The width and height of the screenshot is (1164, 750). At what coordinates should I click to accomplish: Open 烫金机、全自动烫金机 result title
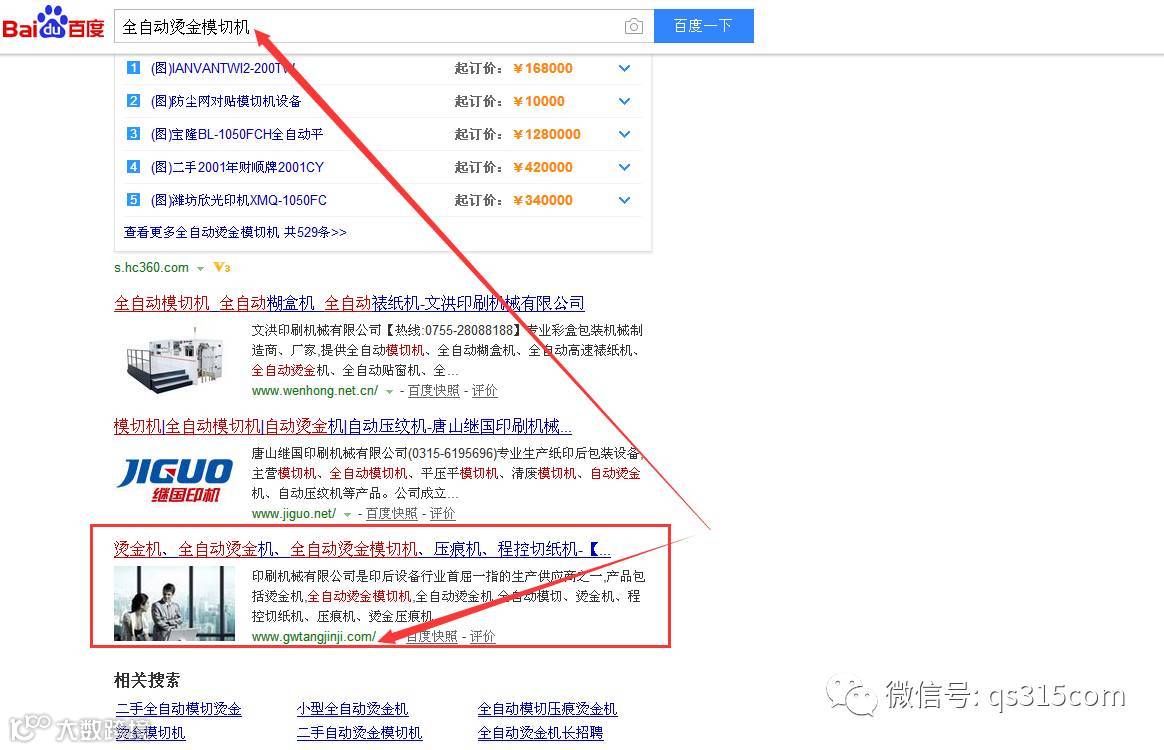(x=362, y=550)
